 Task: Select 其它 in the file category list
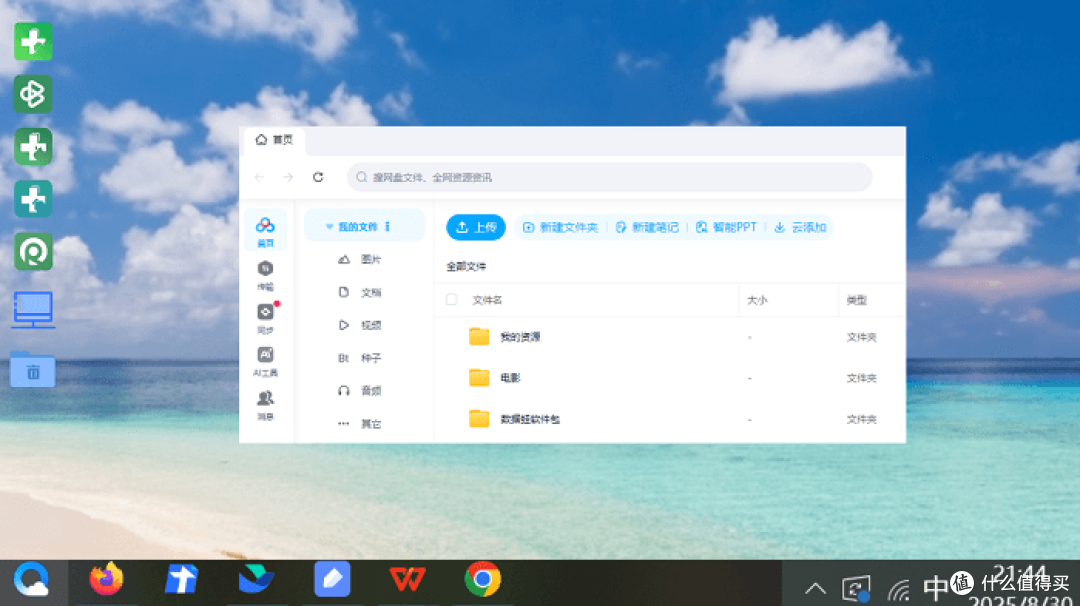tap(371, 424)
